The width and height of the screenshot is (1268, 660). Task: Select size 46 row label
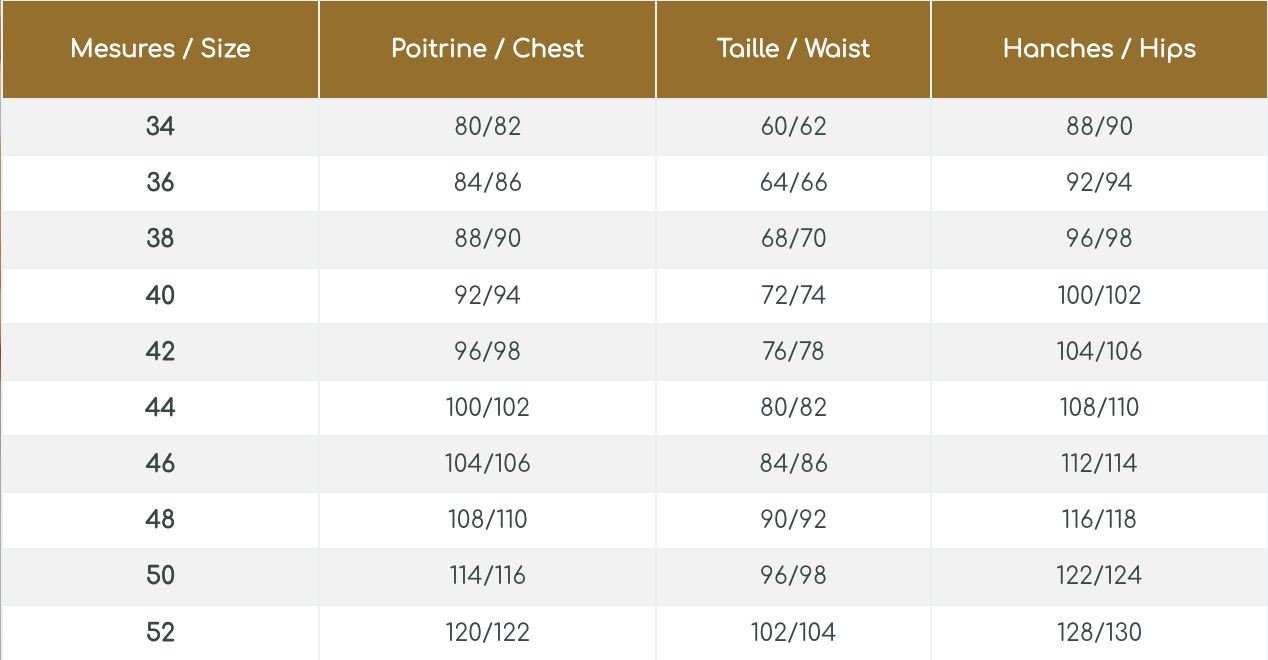tap(160, 463)
